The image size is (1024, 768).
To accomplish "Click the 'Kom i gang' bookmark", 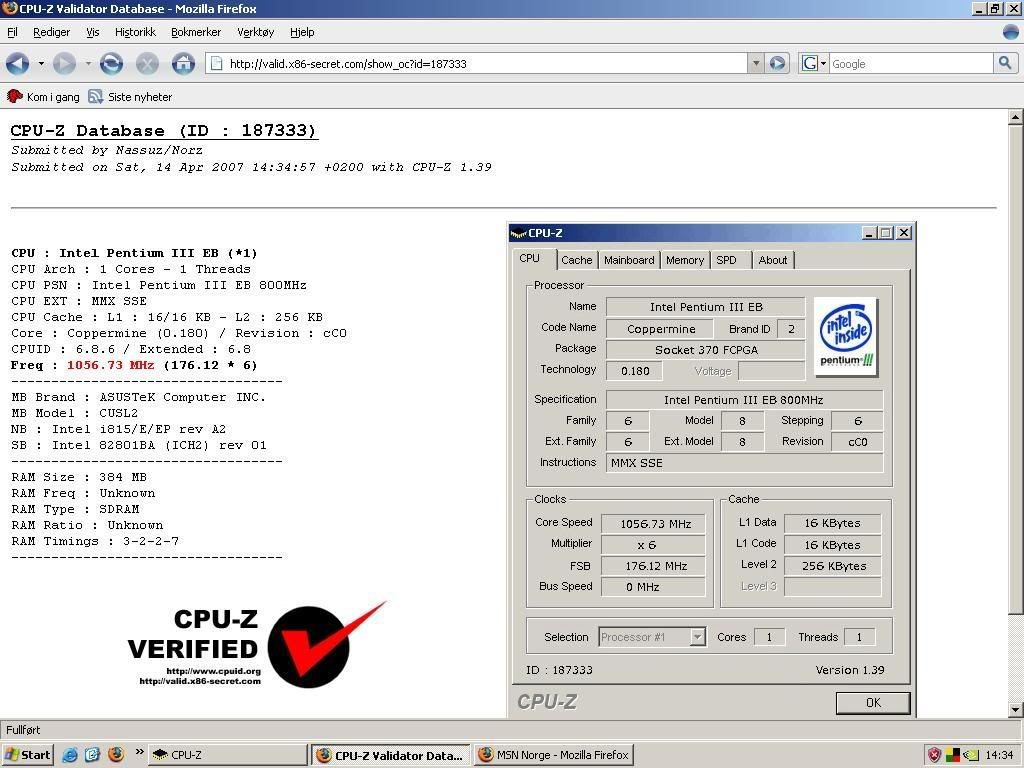I will (43, 97).
